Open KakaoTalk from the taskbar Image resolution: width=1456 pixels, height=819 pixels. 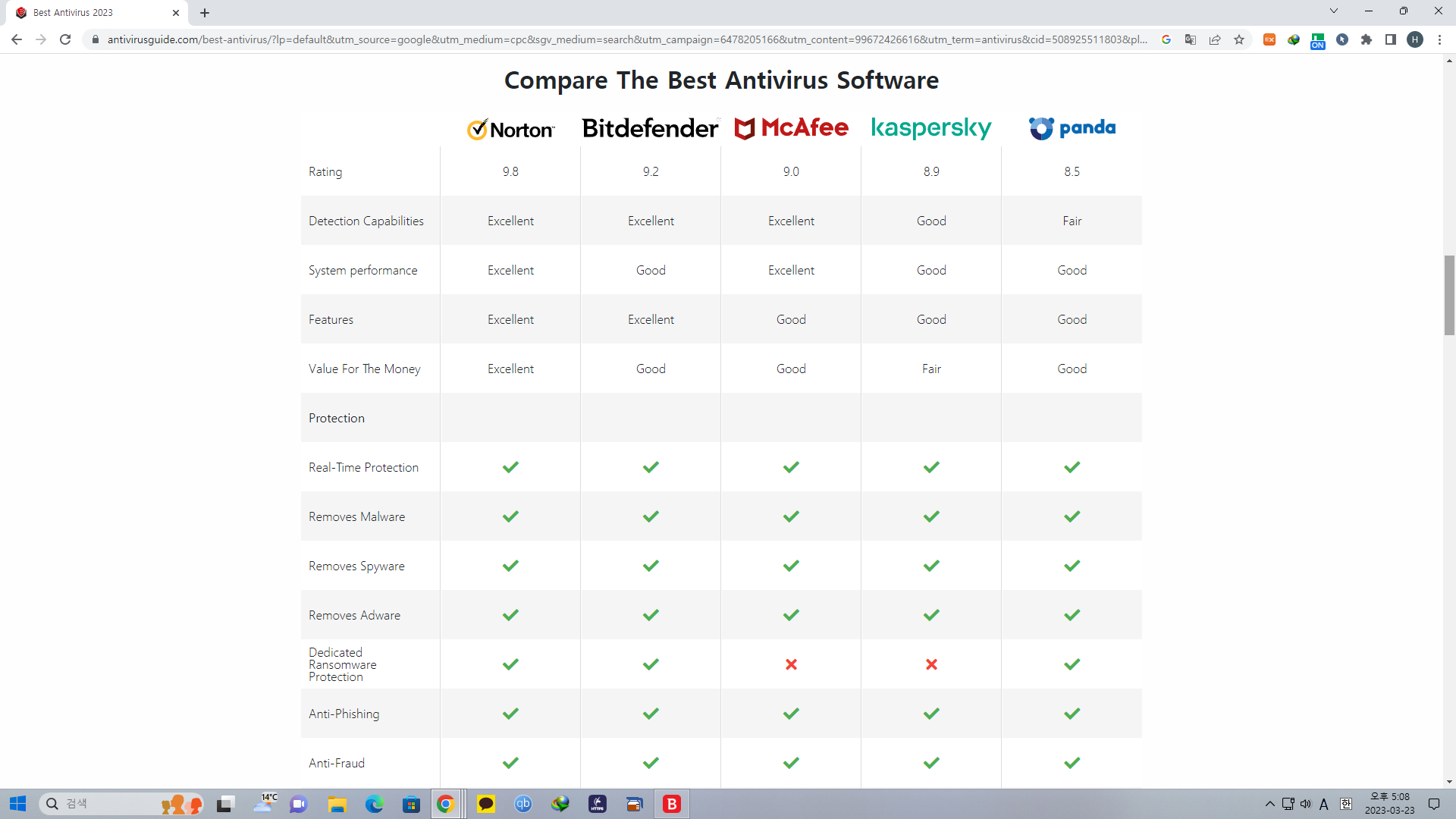(486, 804)
